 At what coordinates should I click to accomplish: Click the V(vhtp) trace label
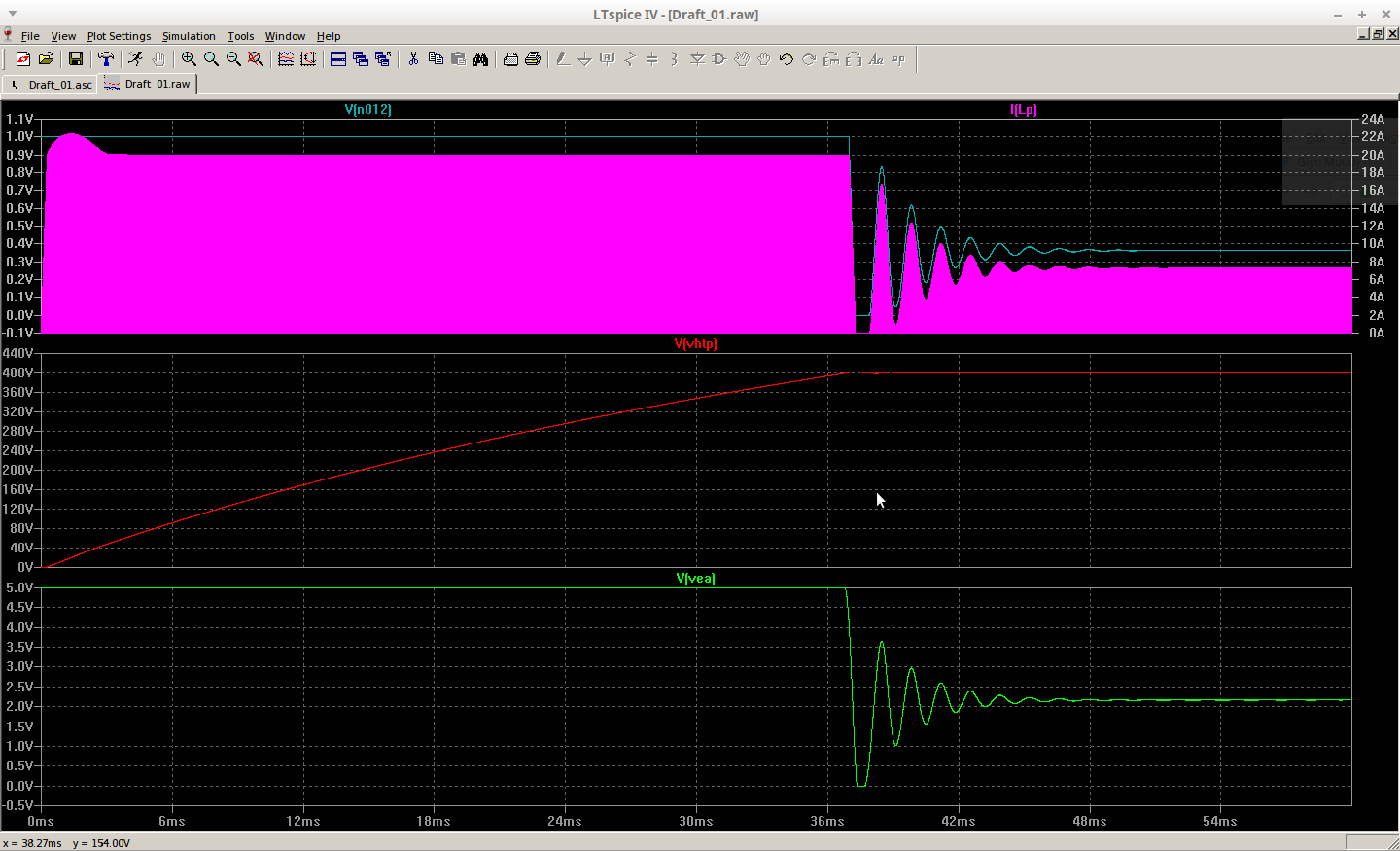696,343
